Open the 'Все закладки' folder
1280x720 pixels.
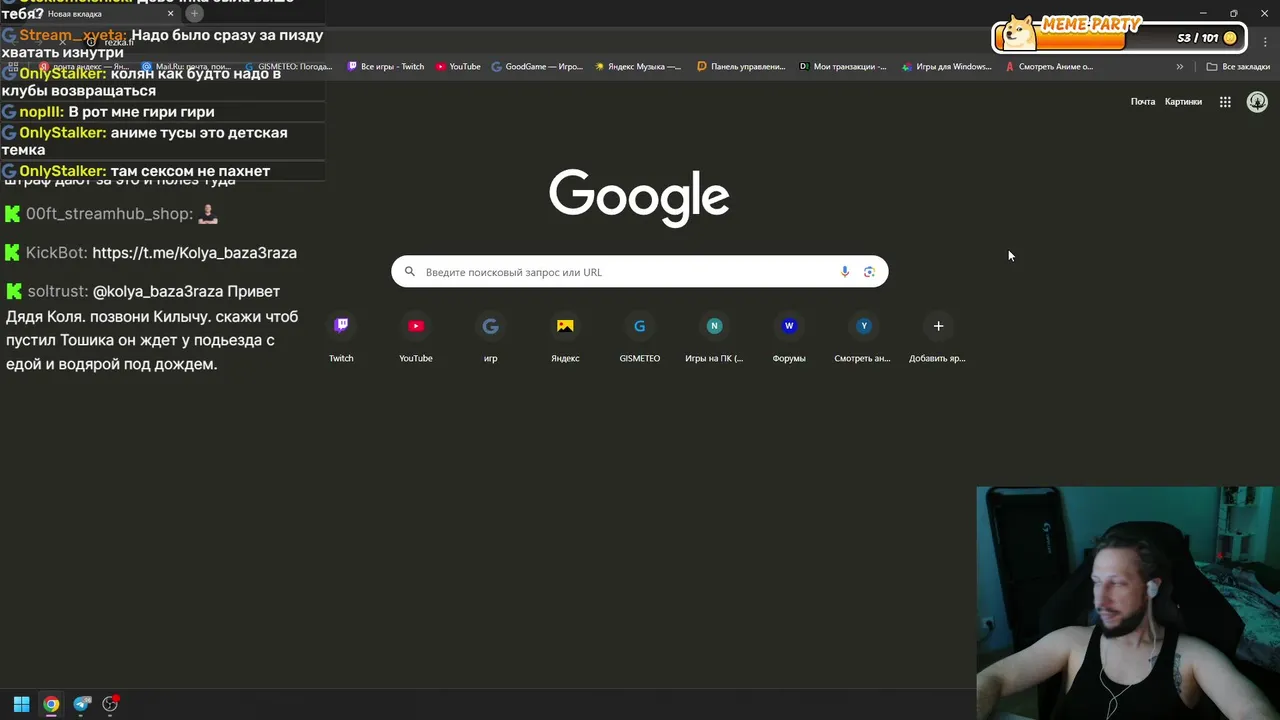click(1238, 67)
